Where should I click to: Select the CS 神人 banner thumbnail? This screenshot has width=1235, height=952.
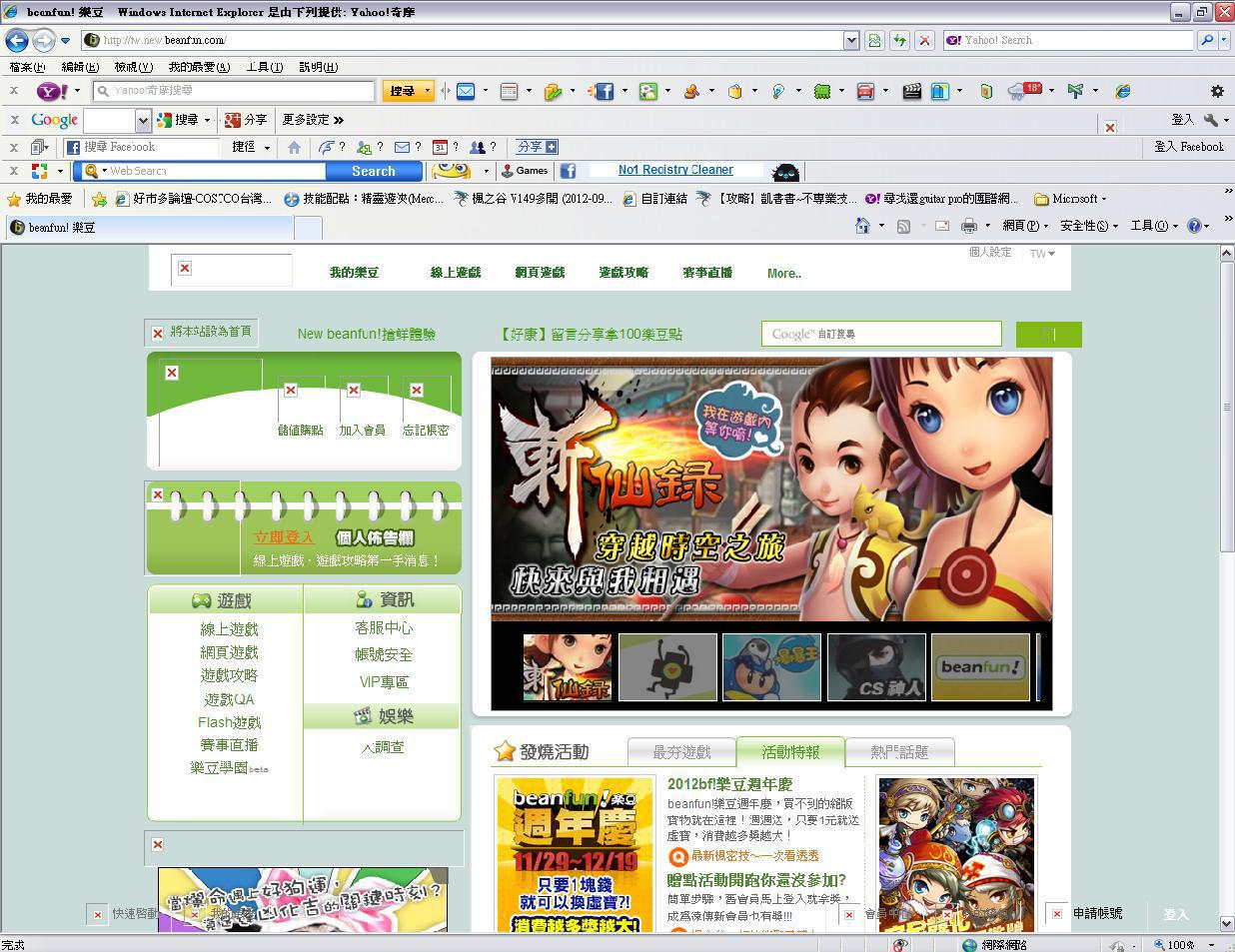876,666
